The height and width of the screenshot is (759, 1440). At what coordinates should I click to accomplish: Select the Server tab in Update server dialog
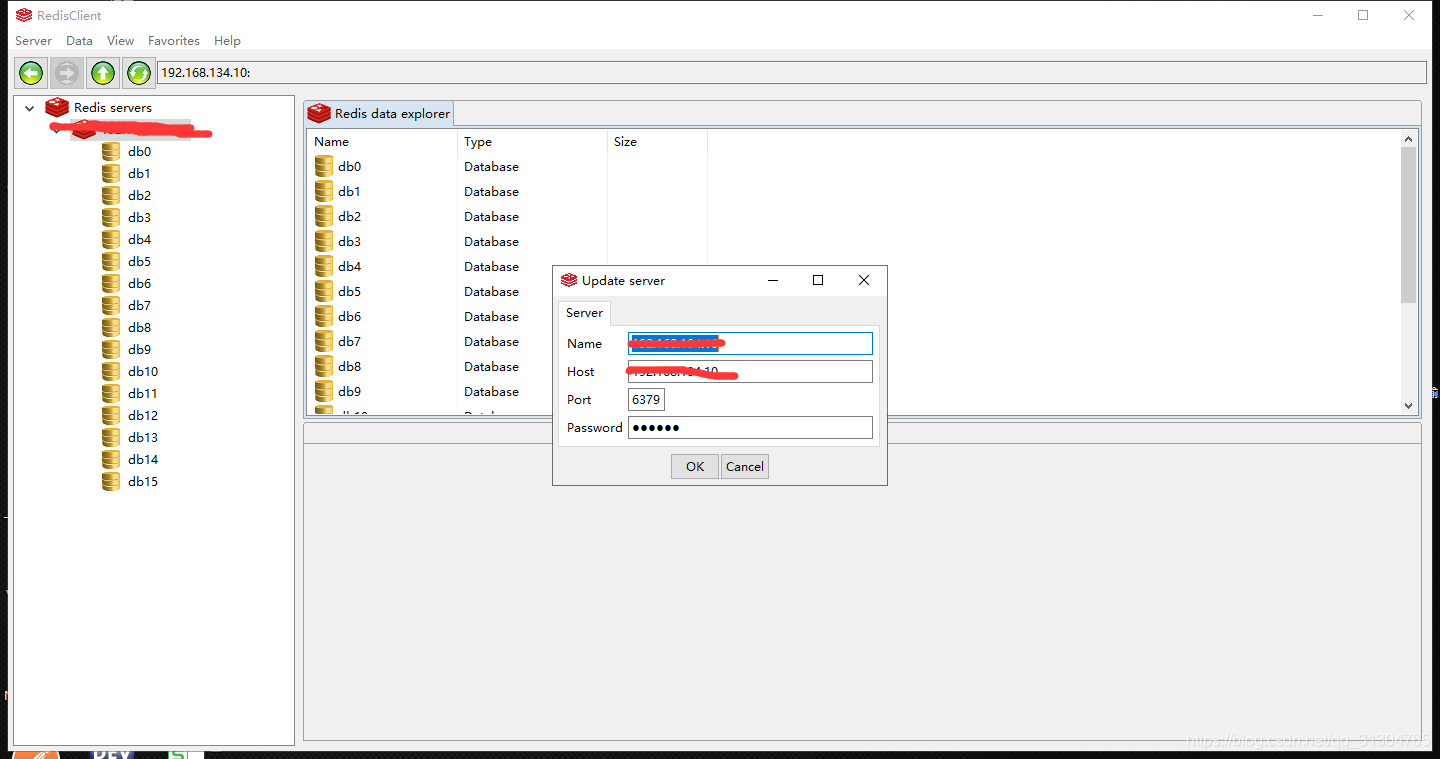(x=584, y=313)
